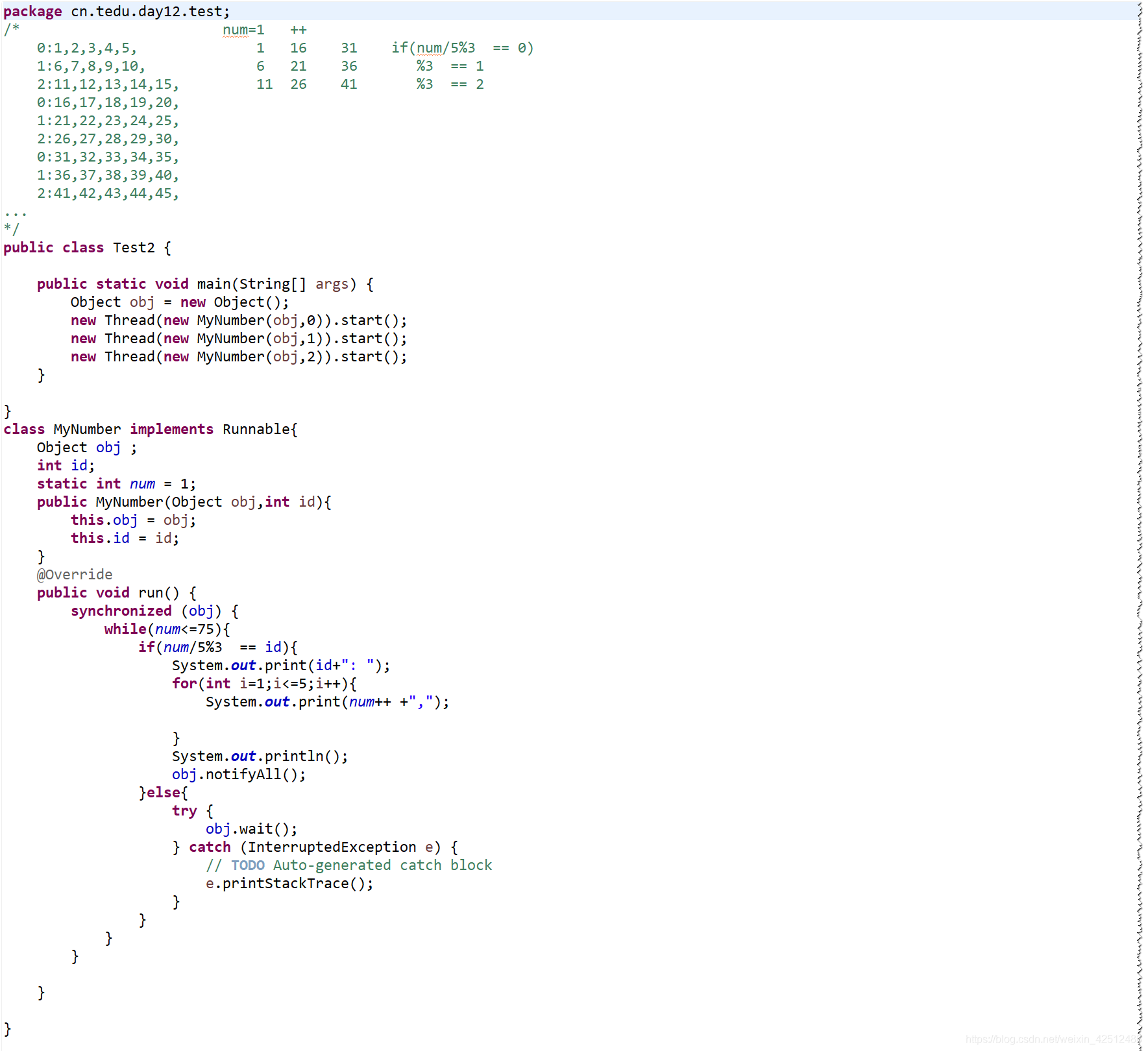
Task: Click comment line '0:31,32,33,34,35,'
Action: coord(108,156)
